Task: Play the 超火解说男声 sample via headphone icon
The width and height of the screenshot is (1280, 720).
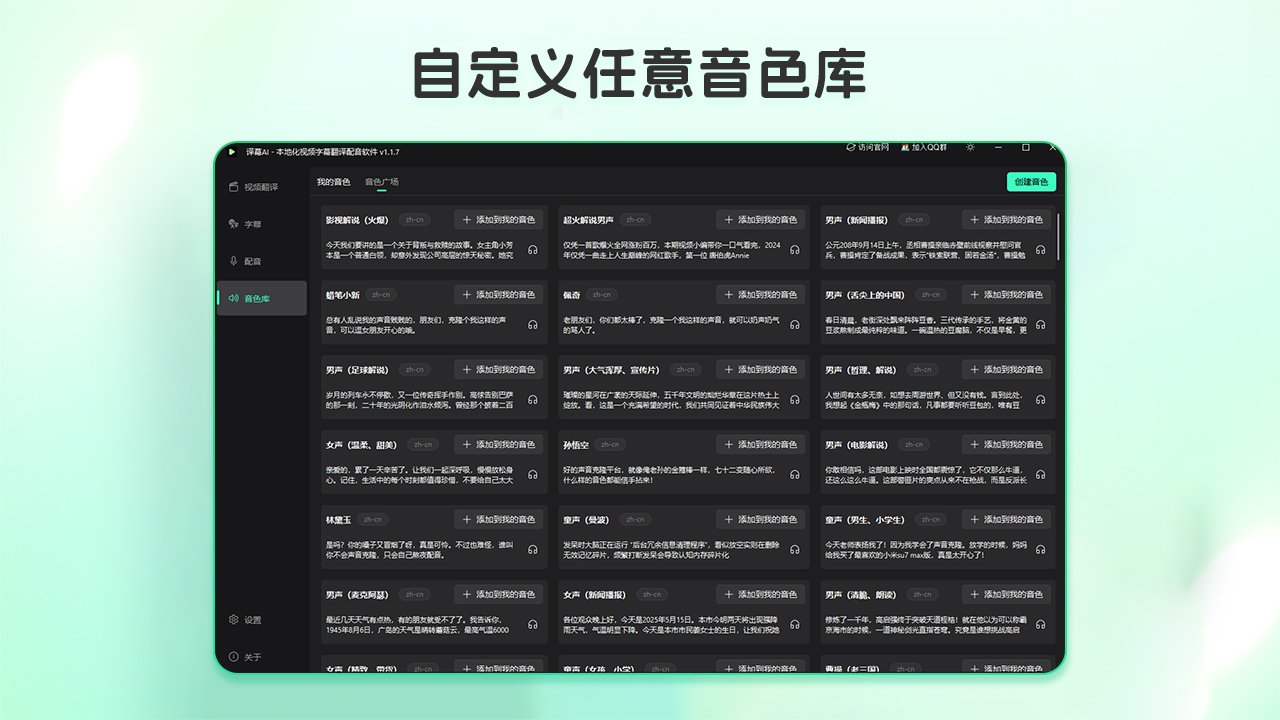Action: coord(795,250)
